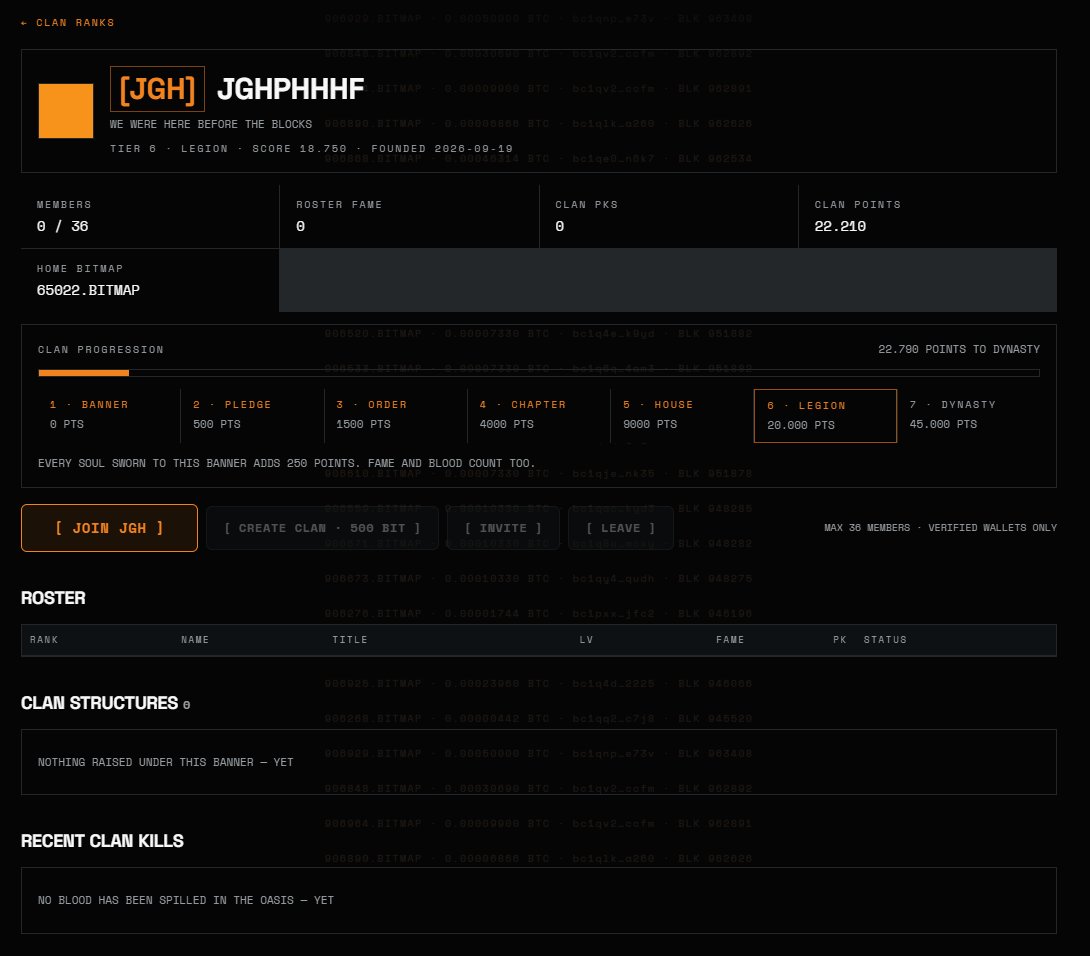
Task: Select tier 4 Chapter progression step
Action: tap(539, 415)
